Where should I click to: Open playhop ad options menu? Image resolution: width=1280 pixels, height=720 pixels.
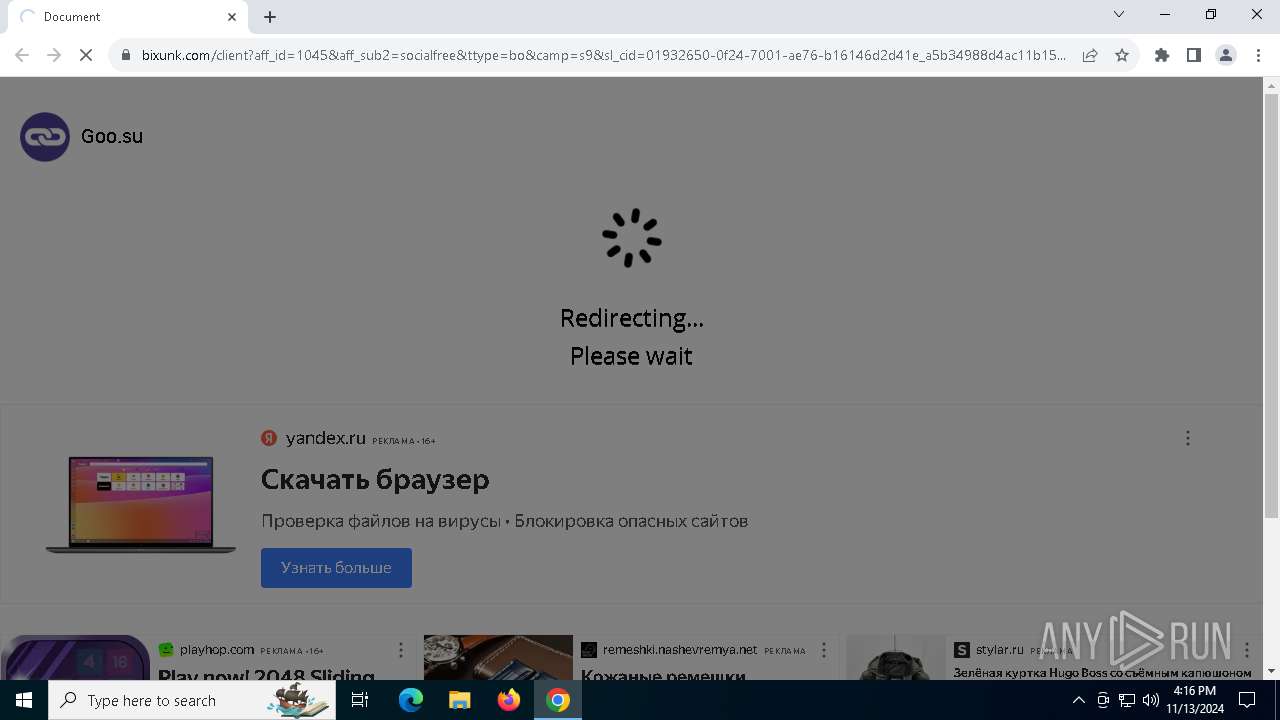(401, 650)
